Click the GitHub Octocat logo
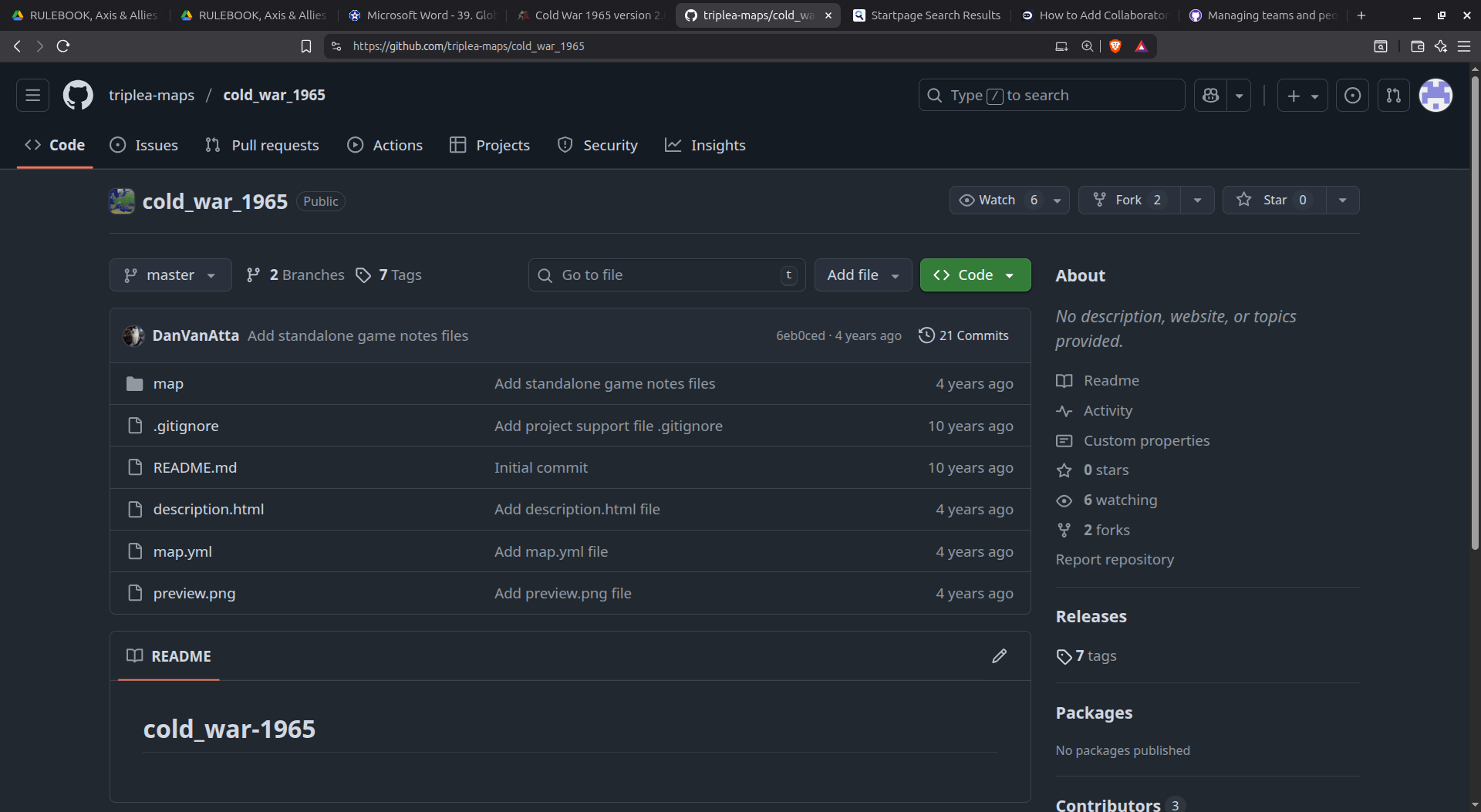This screenshot has height=812, width=1481. (78, 96)
